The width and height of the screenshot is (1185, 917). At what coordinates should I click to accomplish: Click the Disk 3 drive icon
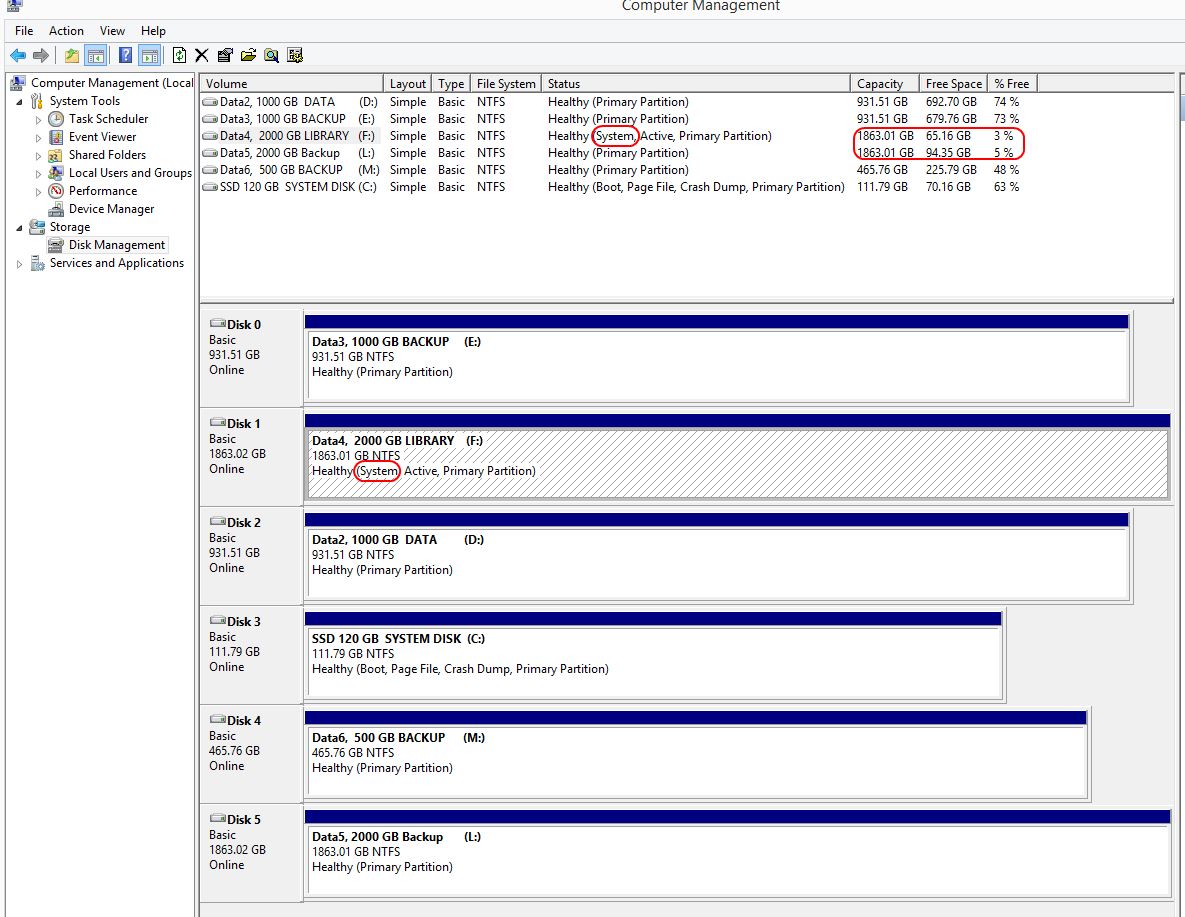[218, 621]
